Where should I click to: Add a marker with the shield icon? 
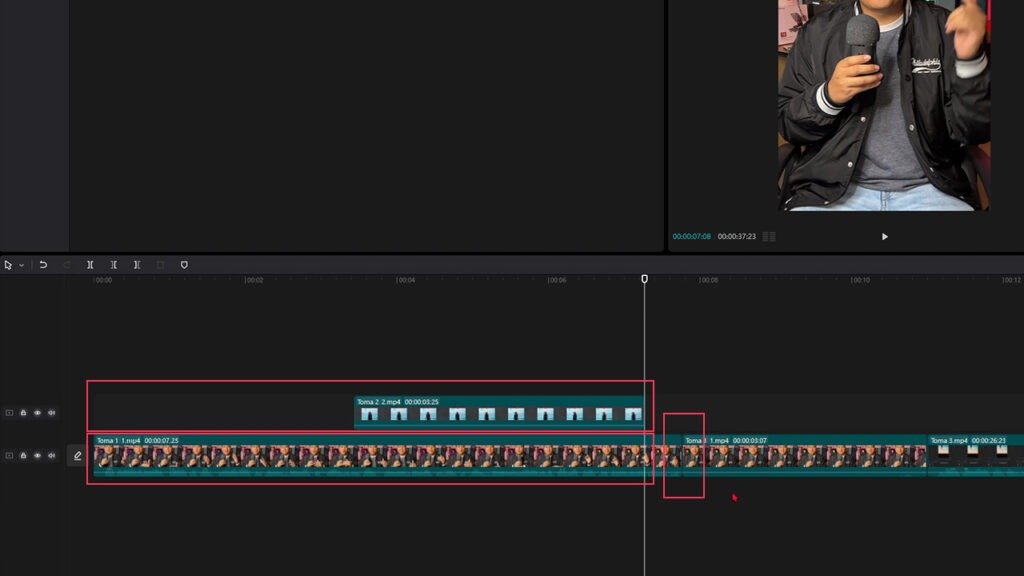tap(184, 264)
